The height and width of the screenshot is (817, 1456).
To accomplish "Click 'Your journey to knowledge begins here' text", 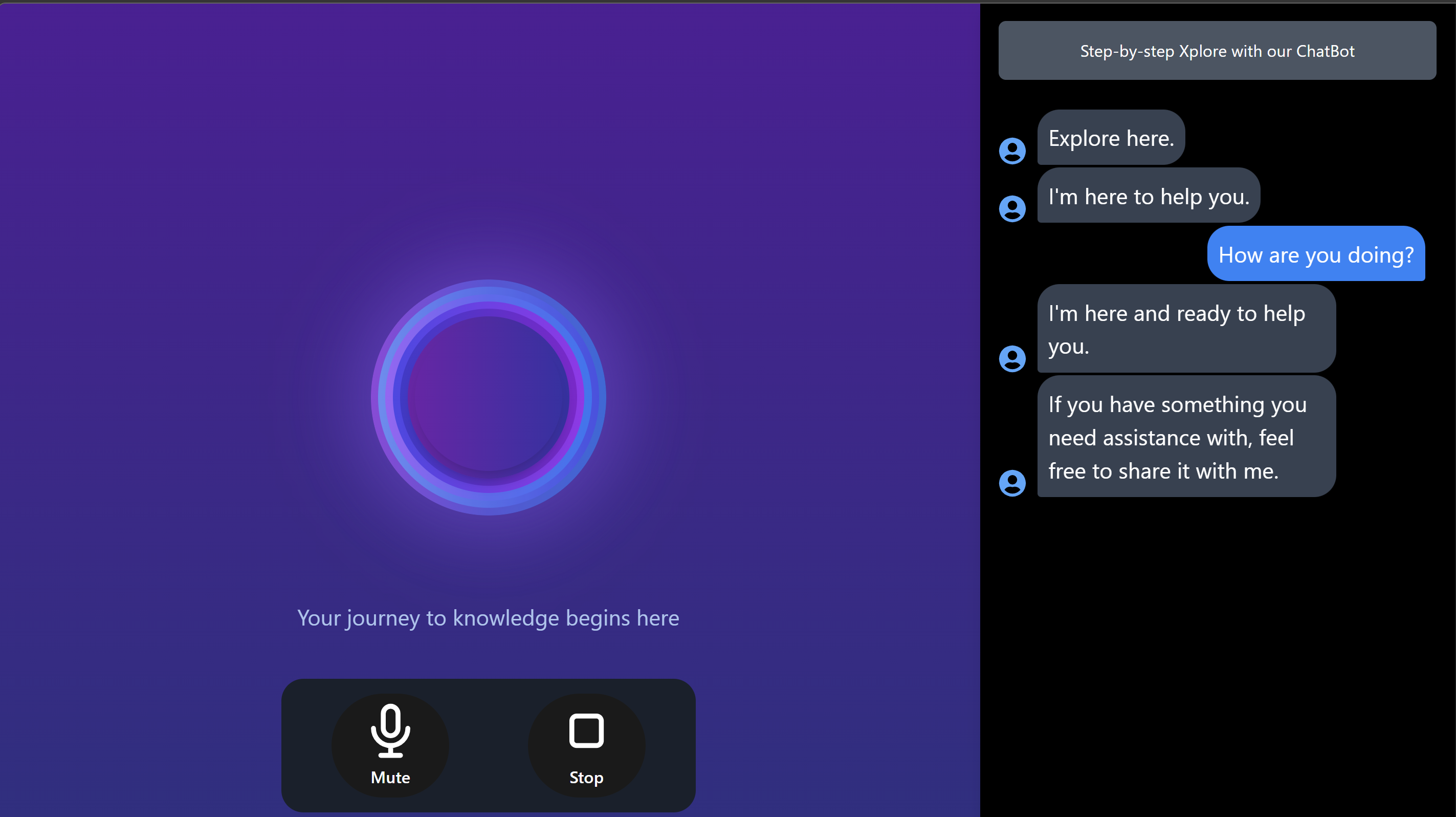I will pos(488,618).
